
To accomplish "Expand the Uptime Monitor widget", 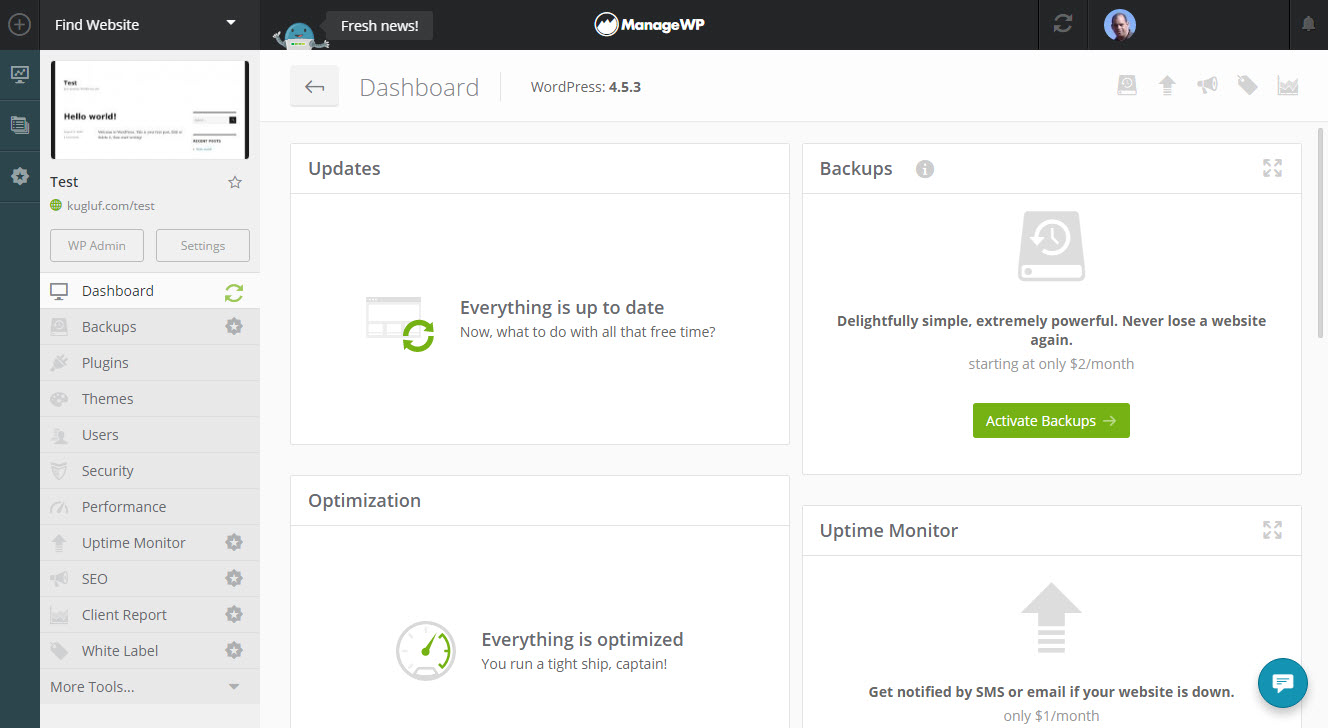I will pyautogui.click(x=1272, y=530).
